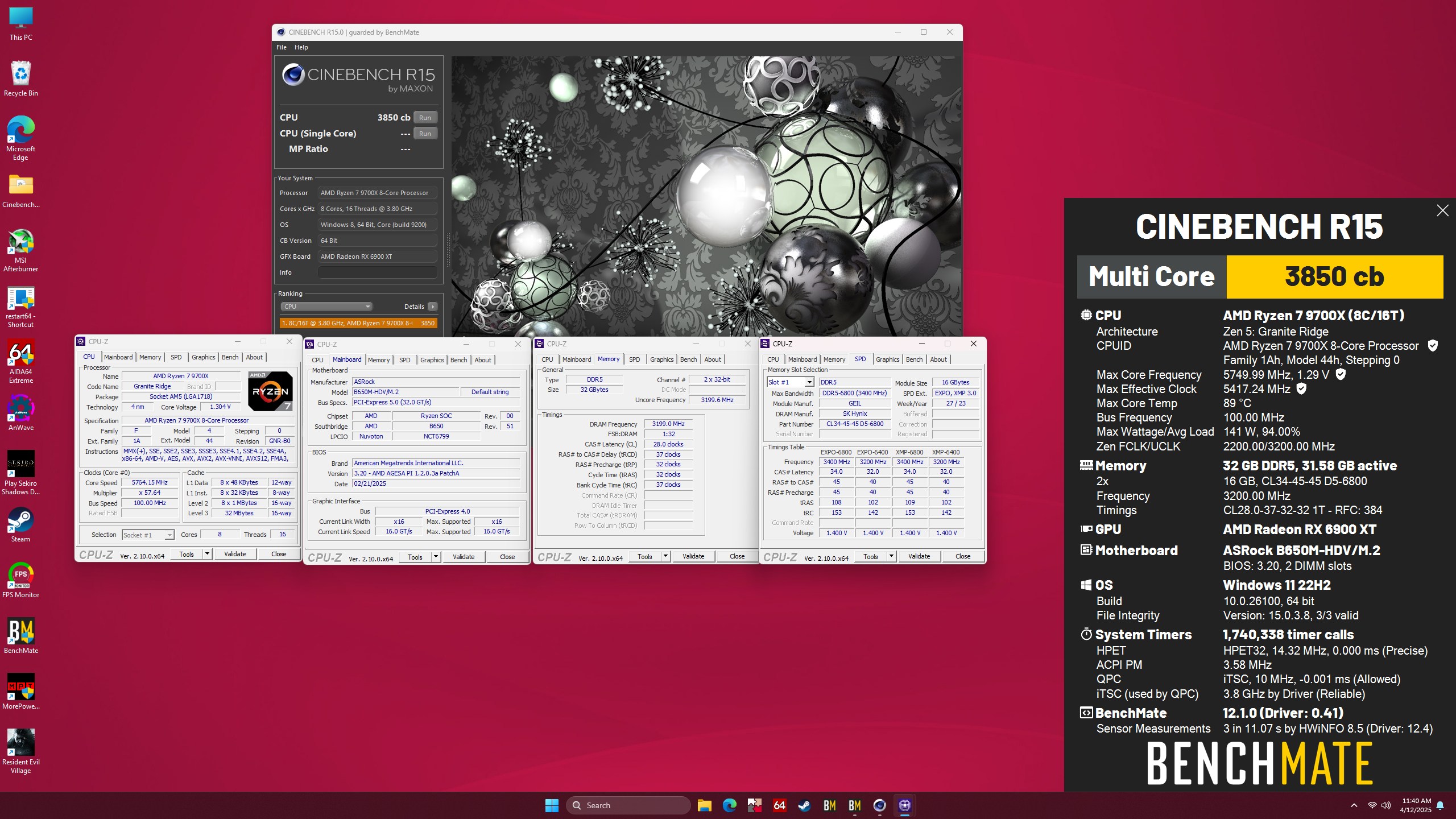
Task: Open File Explorer from taskbar
Action: click(x=705, y=805)
